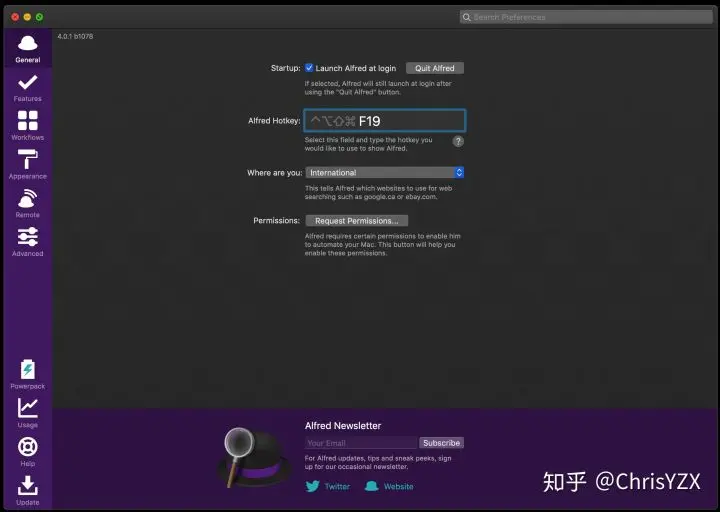Click the Twitter bird icon
The width and height of the screenshot is (720, 512).
coord(313,486)
